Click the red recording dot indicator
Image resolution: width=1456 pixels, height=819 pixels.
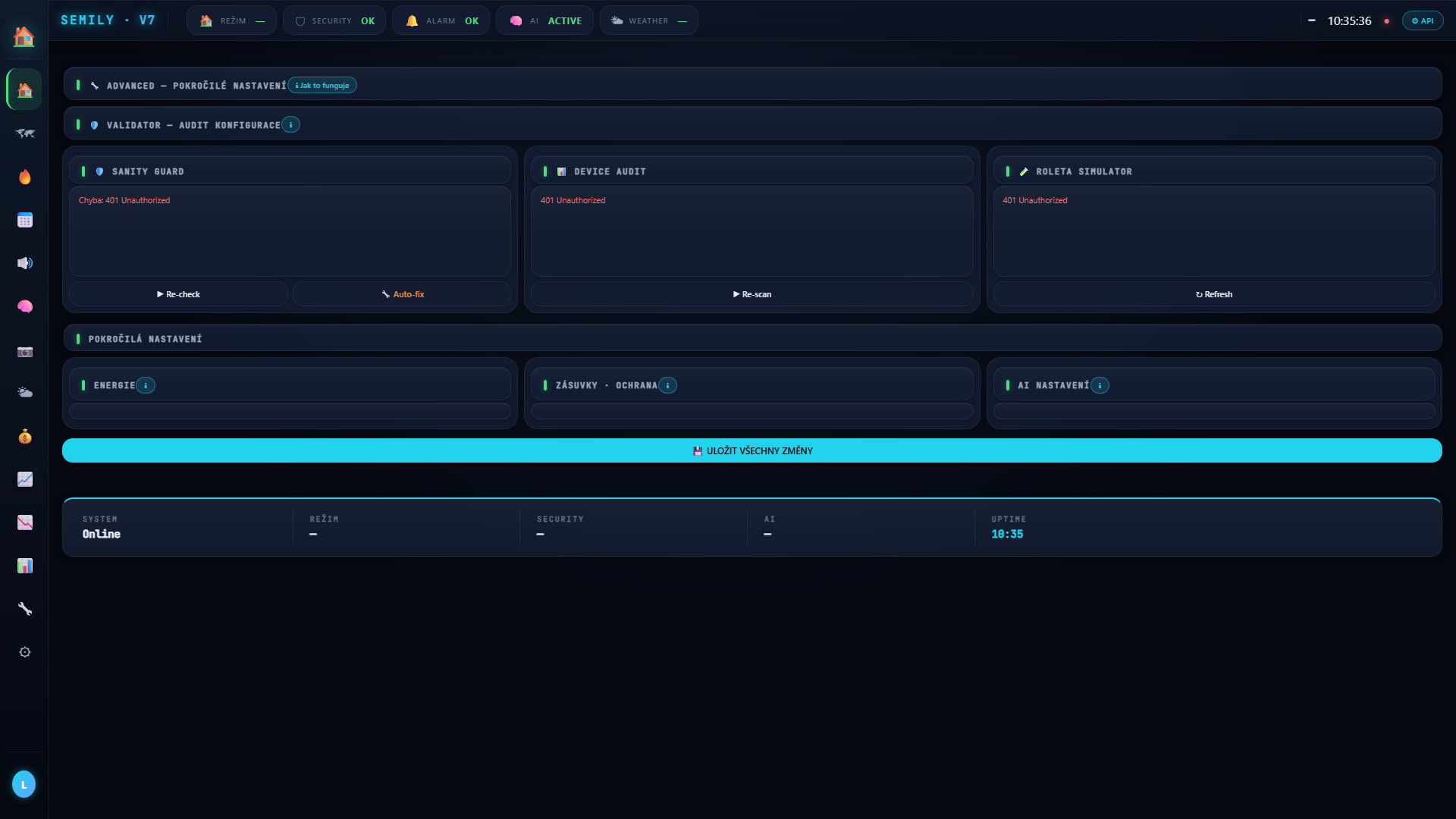(1387, 21)
